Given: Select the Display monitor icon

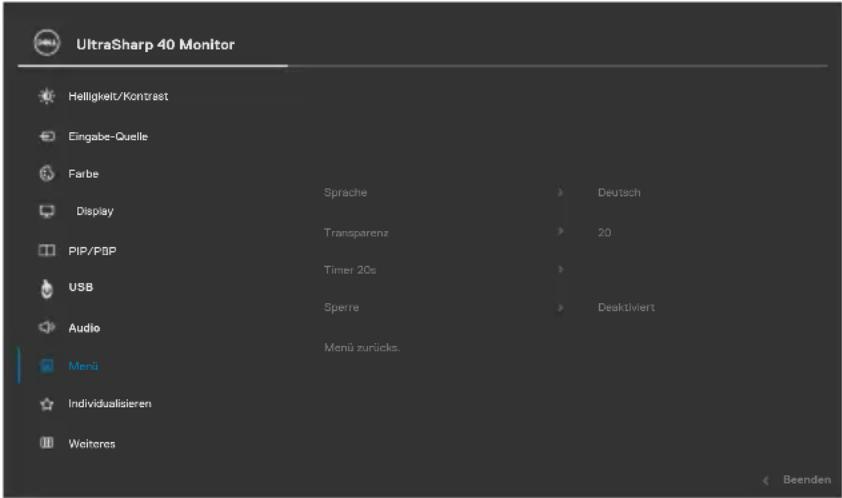Looking at the screenshot, I should [47, 211].
